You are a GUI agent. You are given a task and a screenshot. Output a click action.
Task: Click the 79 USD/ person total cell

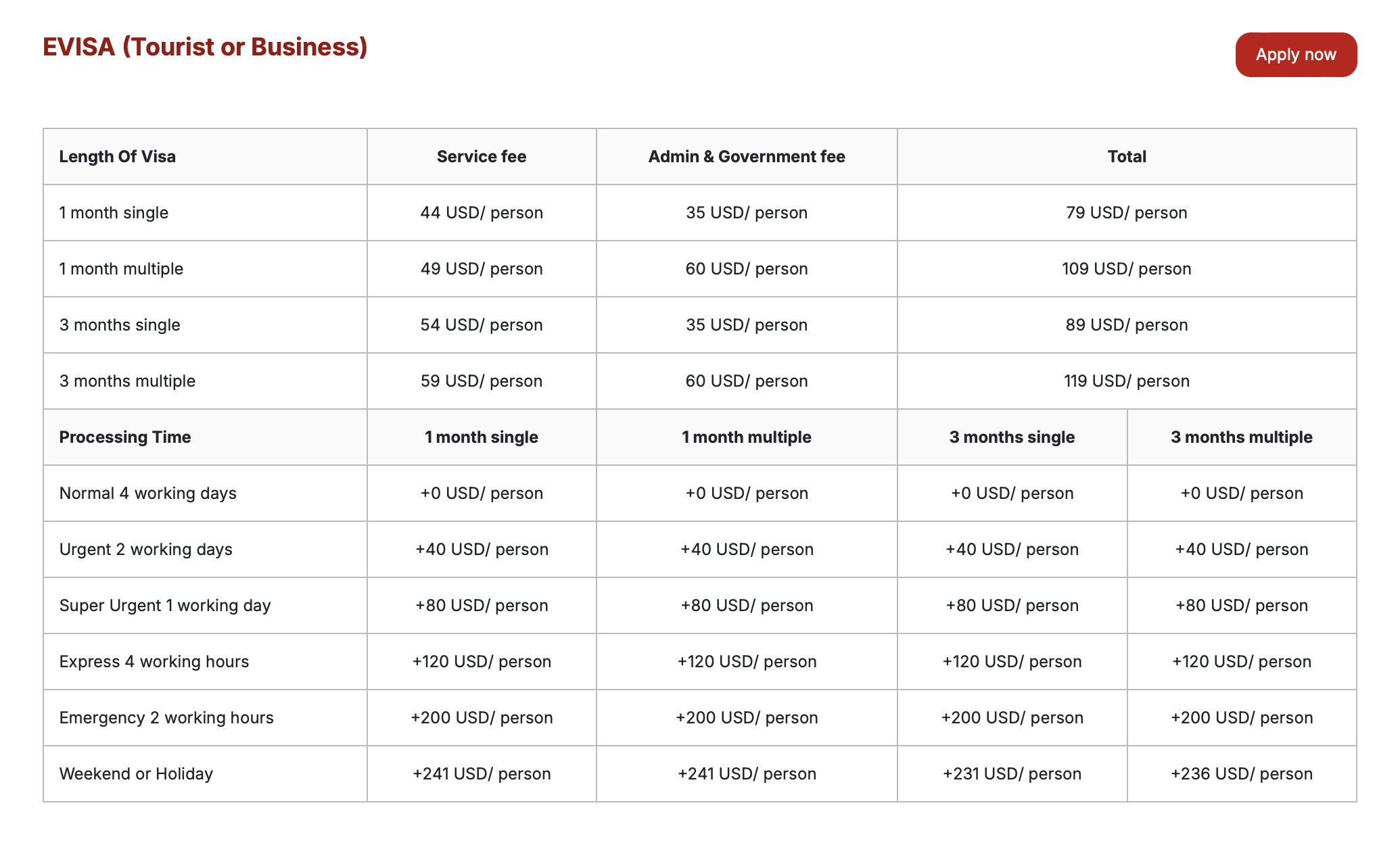[x=1127, y=213]
